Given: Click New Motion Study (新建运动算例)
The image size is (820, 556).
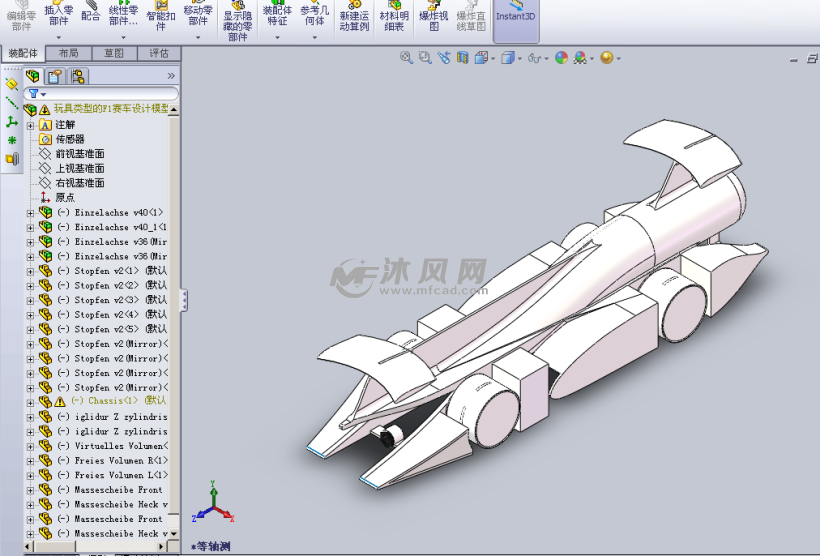Looking at the screenshot, I should [354, 16].
